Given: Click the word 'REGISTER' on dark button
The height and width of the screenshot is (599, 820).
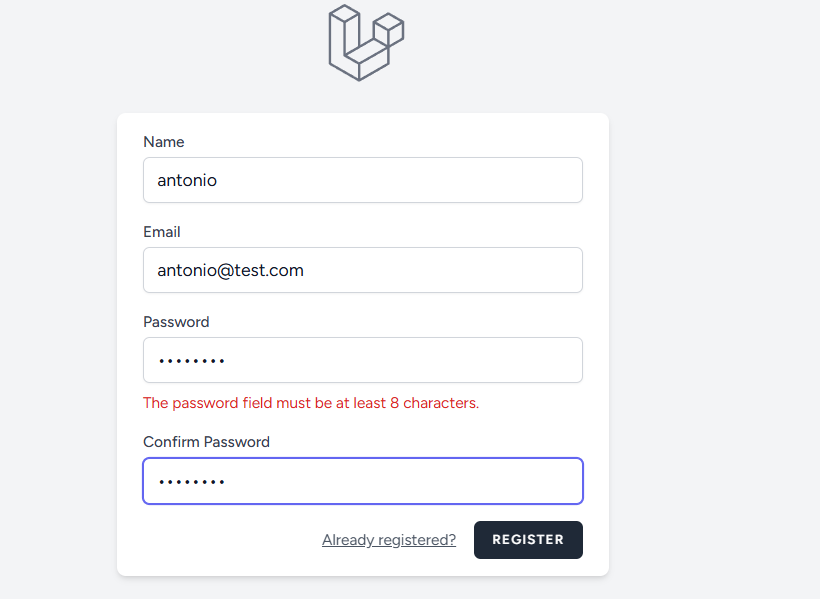Looking at the screenshot, I should 528,540.
